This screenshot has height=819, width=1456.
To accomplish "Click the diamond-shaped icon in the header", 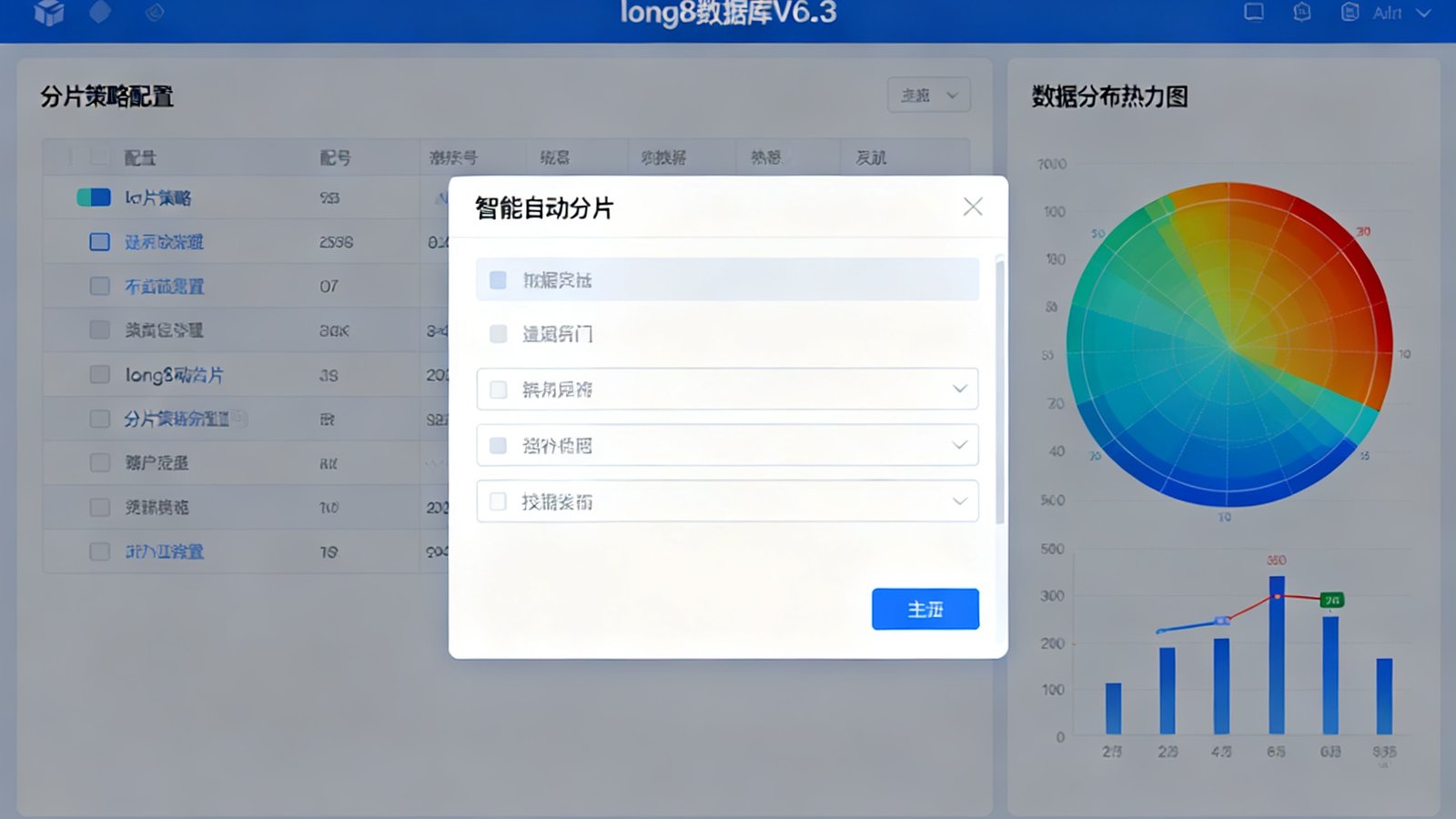I will pos(100,12).
